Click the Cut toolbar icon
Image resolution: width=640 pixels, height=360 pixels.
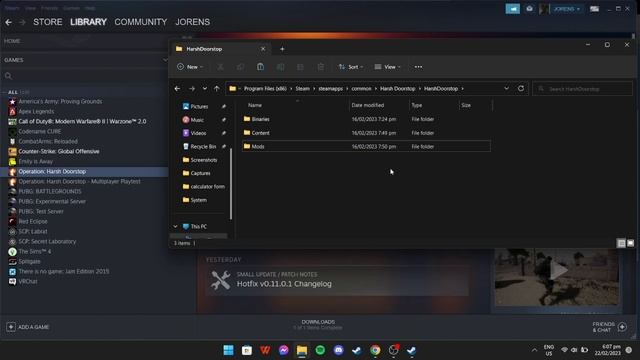coord(220,67)
